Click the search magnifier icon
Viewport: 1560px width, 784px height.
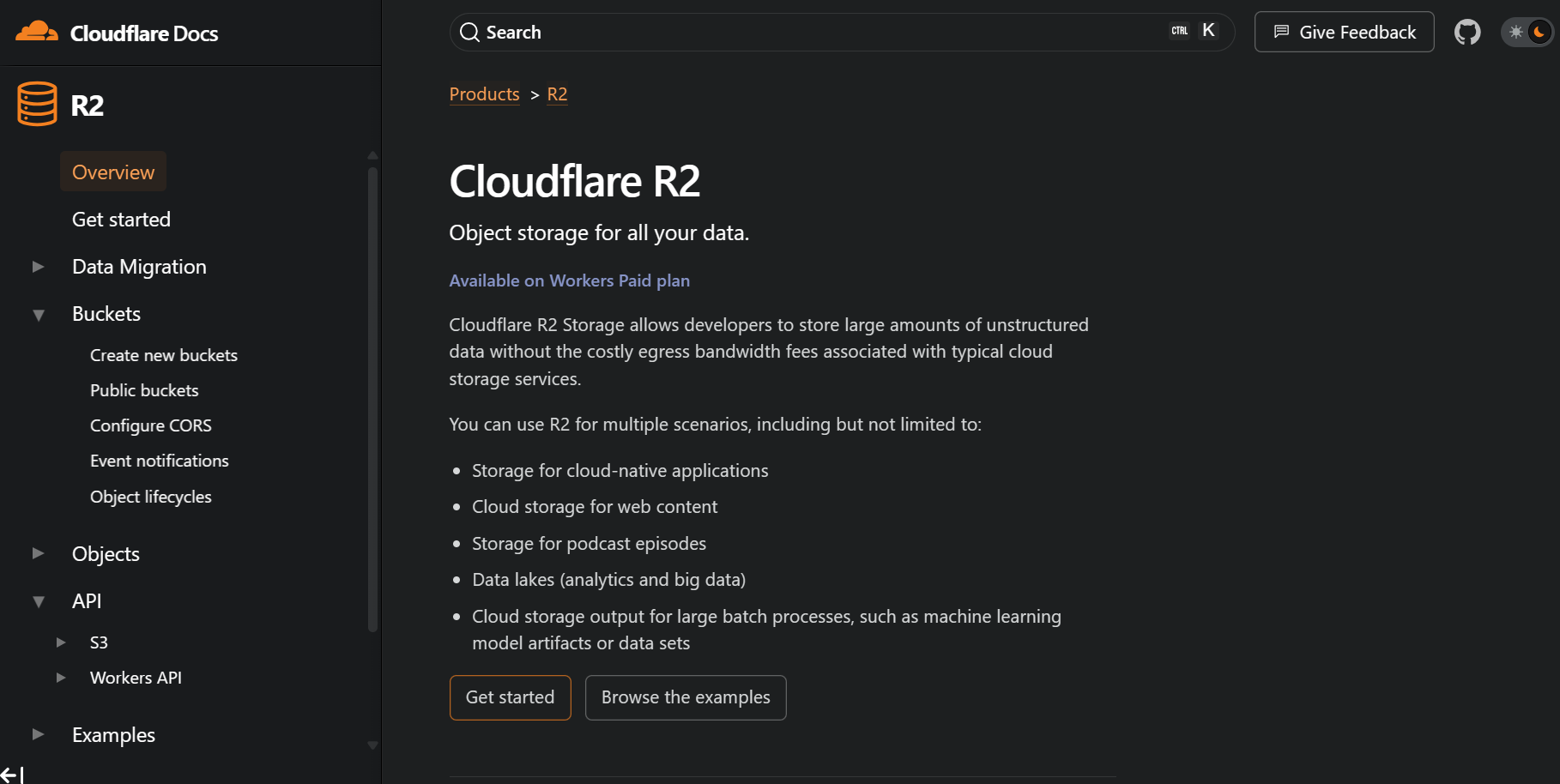(469, 33)
